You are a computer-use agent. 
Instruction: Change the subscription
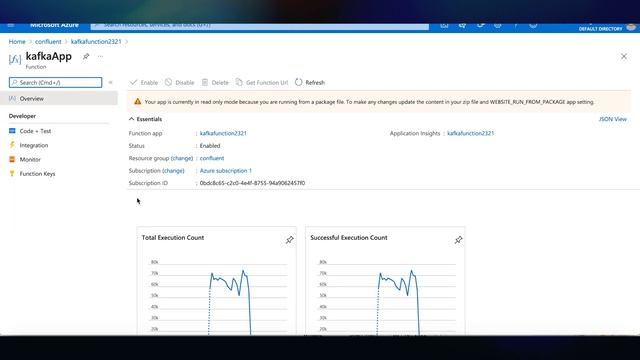tap(173, 171)
